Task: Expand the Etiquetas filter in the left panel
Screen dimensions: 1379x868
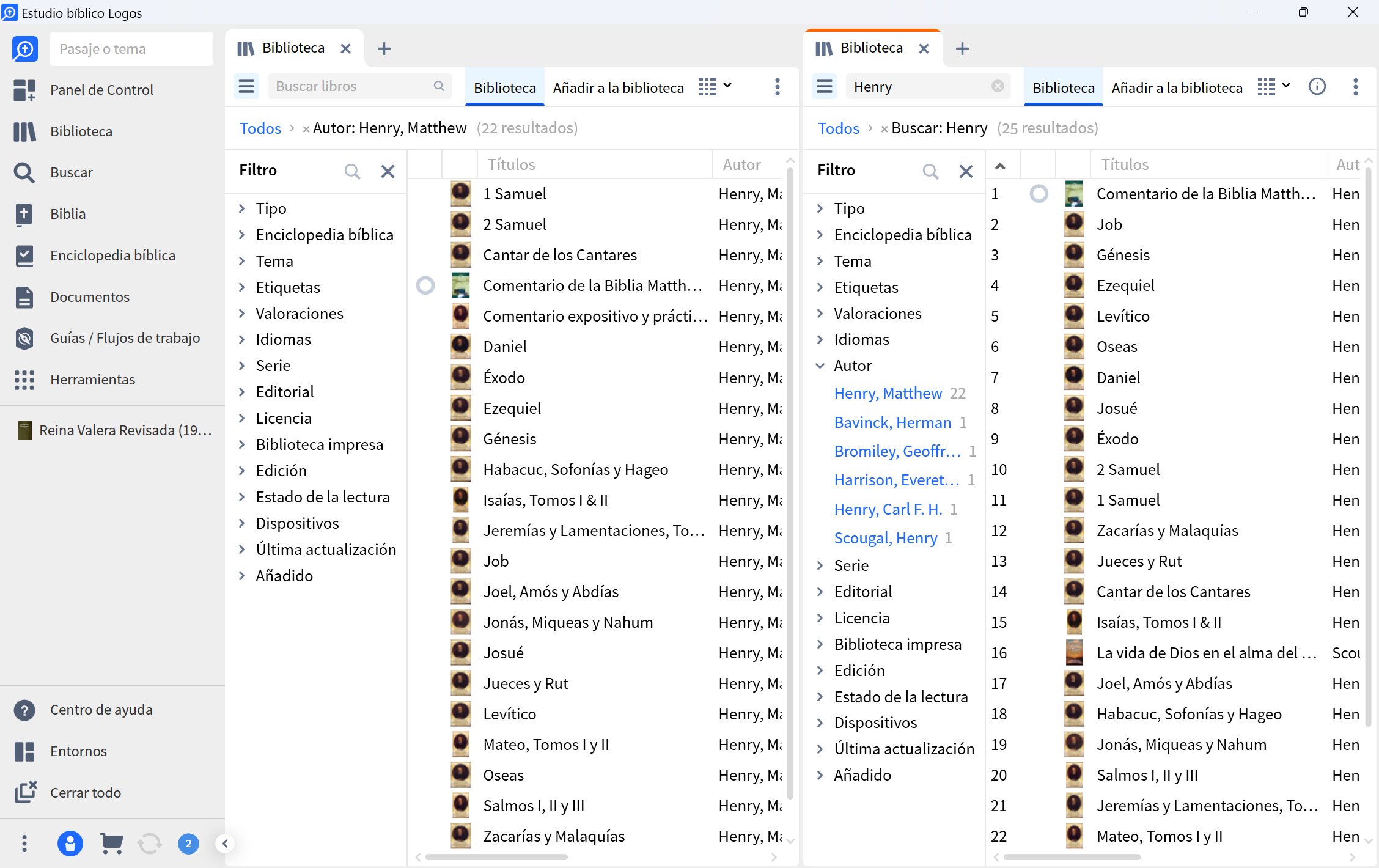Action: click(x=242, y=287)
